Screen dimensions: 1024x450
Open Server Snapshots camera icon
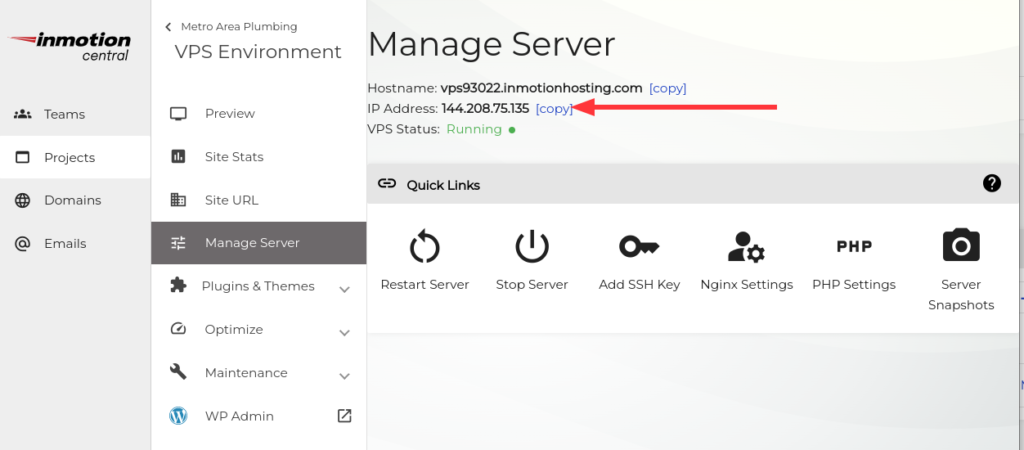[x=960, y=245]
